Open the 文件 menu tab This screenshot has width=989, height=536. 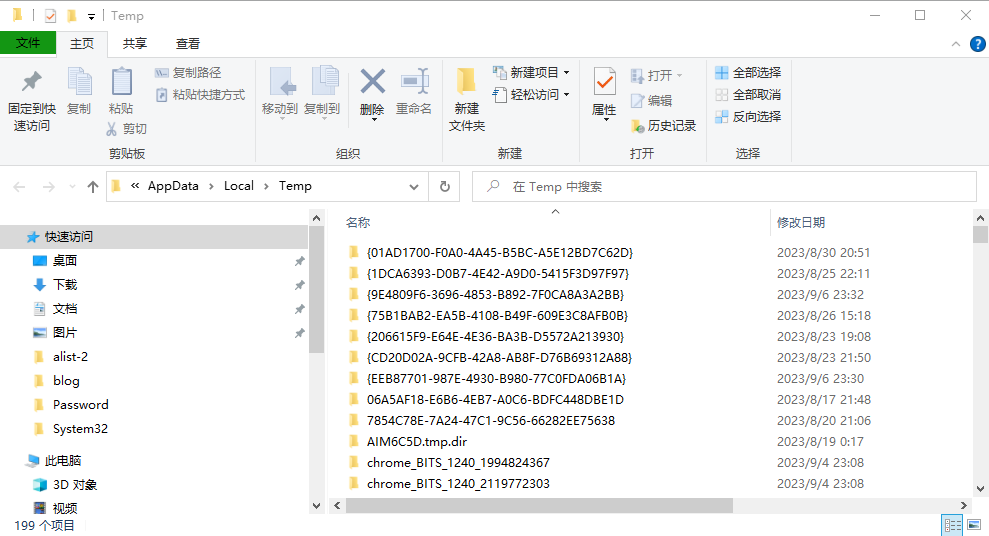coord(28,44)
